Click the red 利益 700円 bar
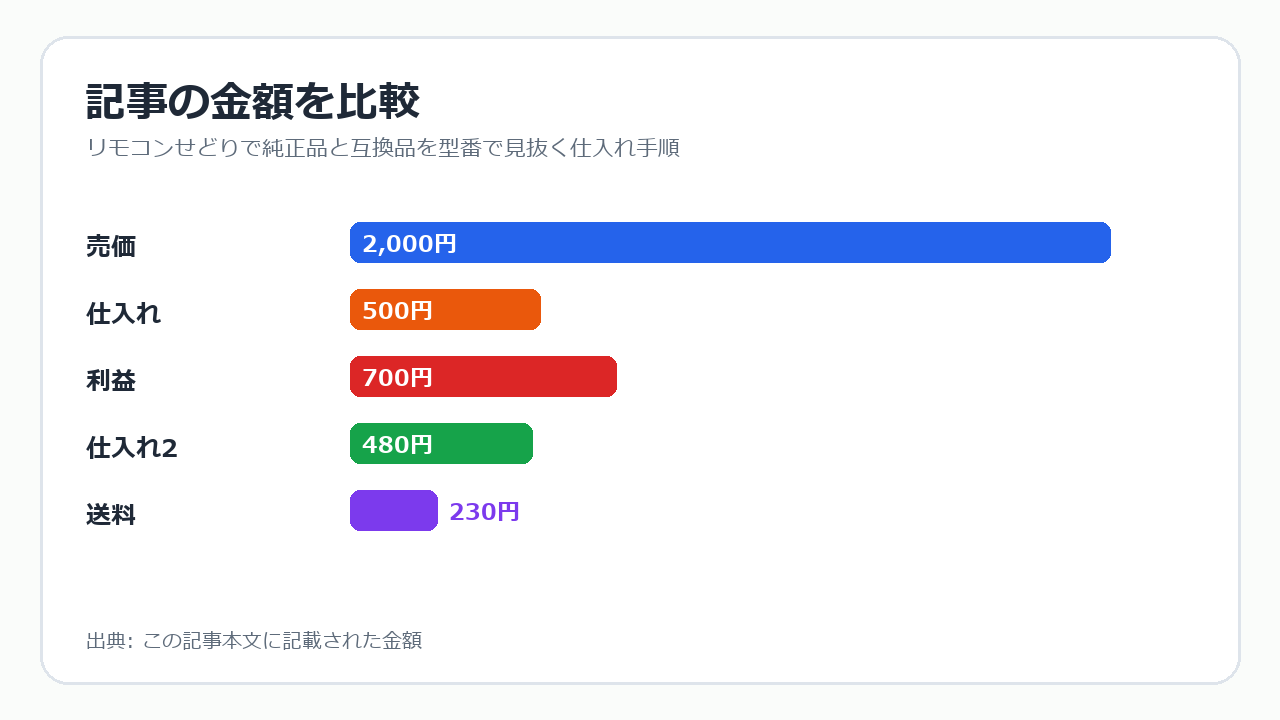This screenshot has width=1280, height=720. 483,377
